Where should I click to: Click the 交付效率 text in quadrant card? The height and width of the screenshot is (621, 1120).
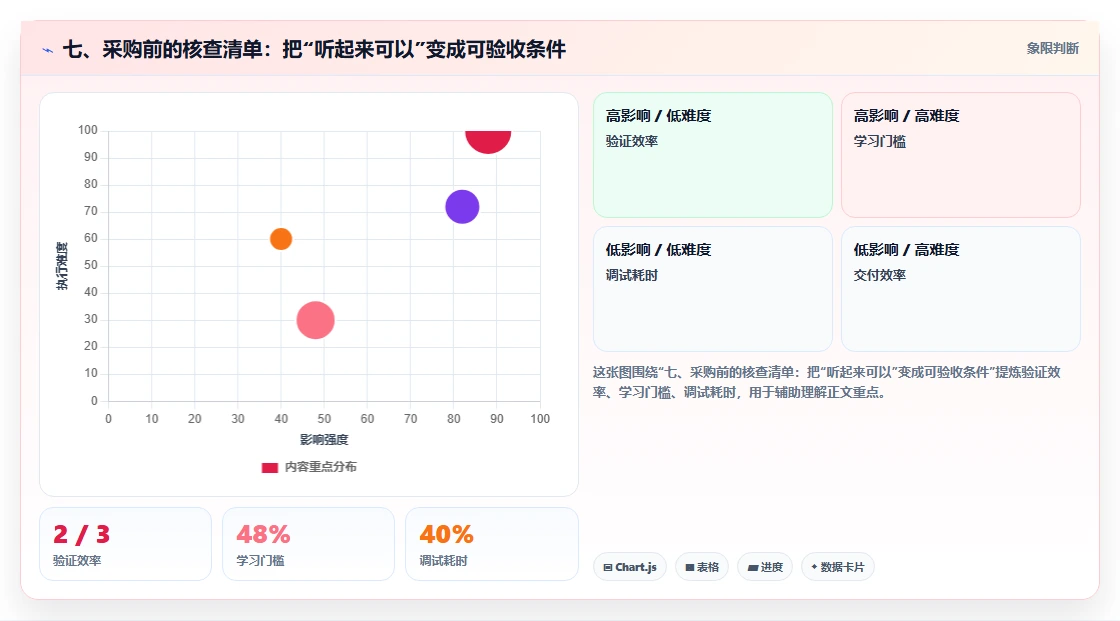(879, 275)
